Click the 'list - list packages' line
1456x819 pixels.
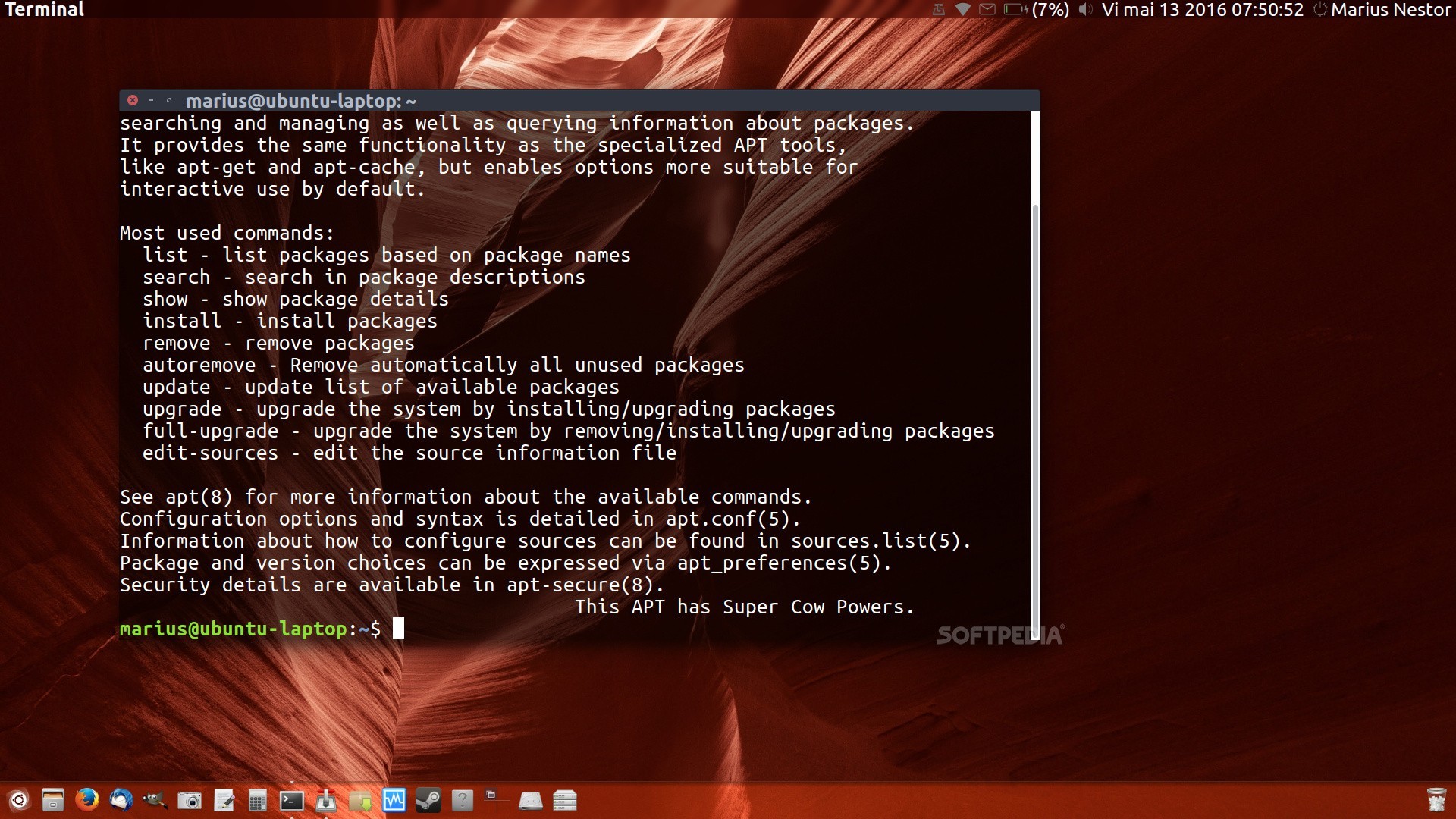click(387, 255)
